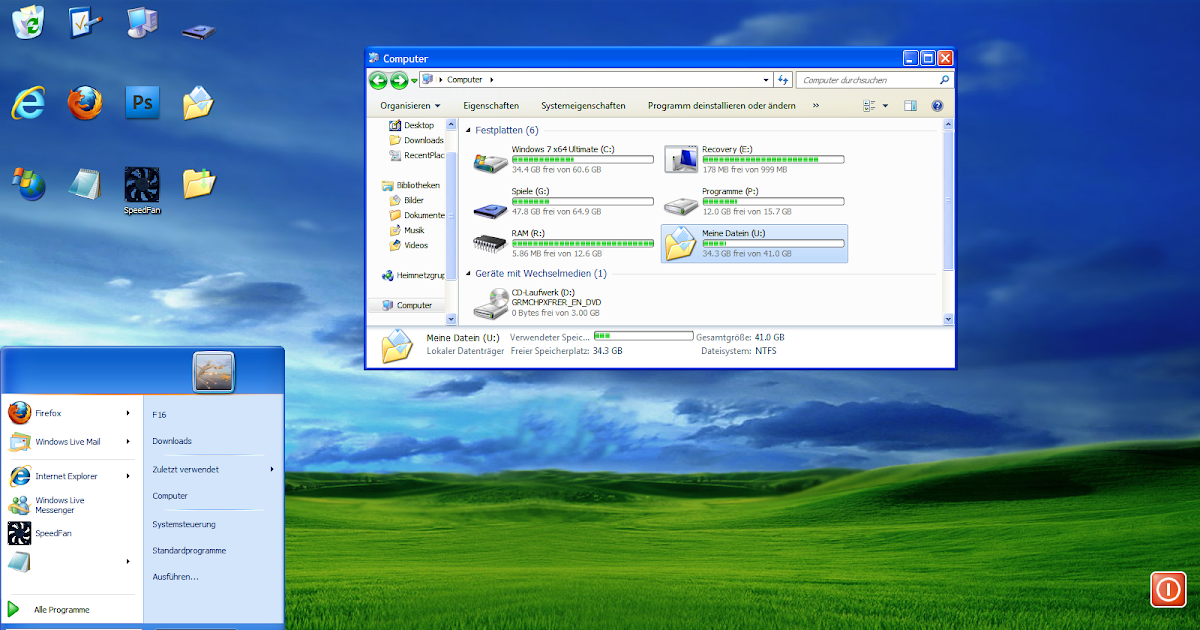Select the desktop drive icon in the top row
Screen dimensions: 1200x630
coord(199,30)
